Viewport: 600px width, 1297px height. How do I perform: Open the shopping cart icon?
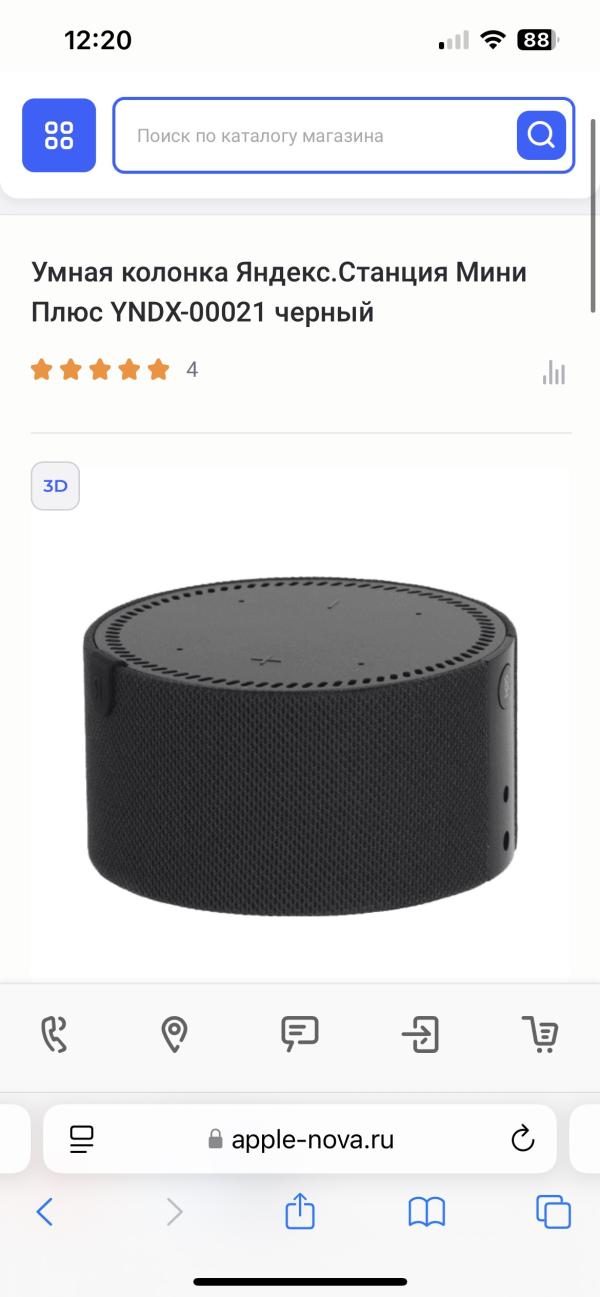point(541,1034)
